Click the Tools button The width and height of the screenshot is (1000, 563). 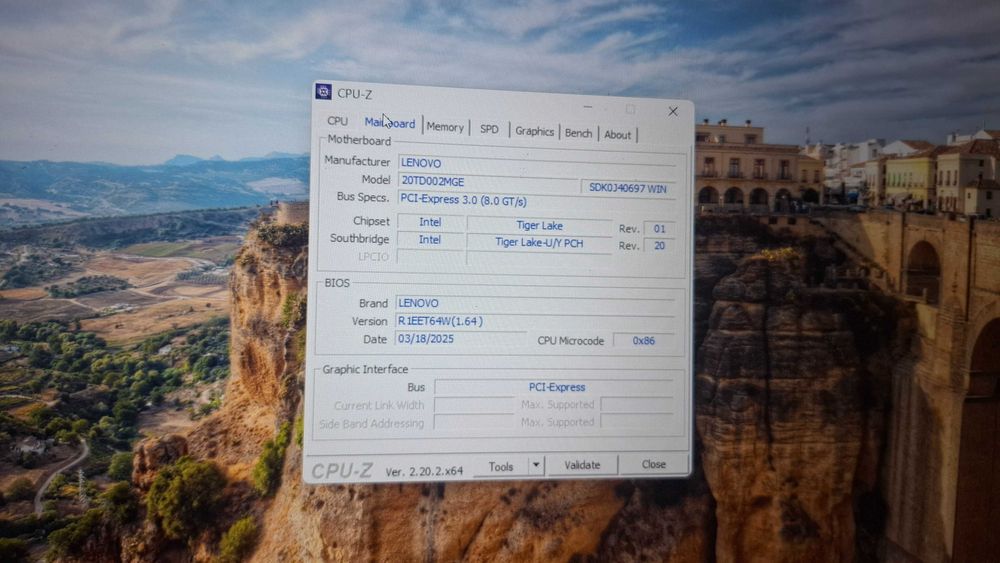(x=501, y=467)
